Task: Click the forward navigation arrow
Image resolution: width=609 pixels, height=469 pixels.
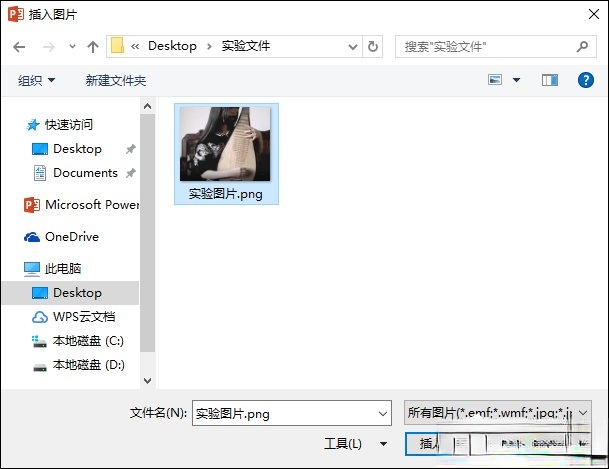Action: point(49,47)
